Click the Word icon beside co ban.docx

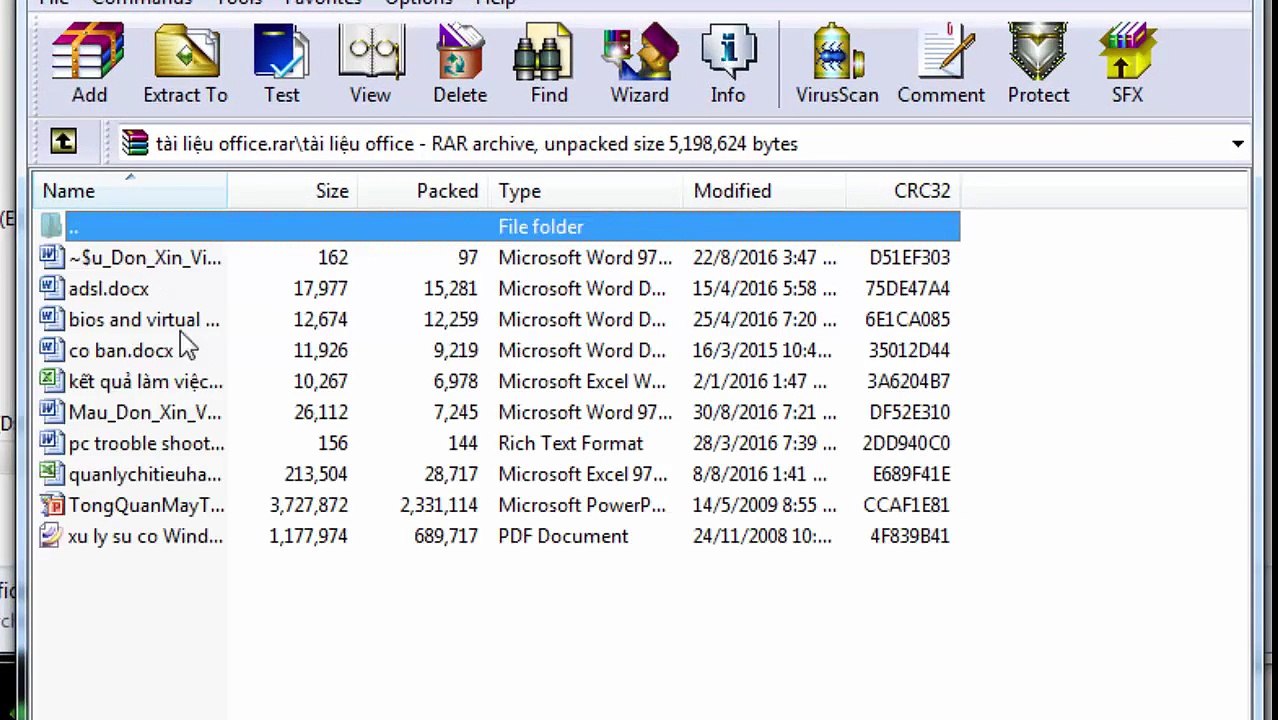51,350
